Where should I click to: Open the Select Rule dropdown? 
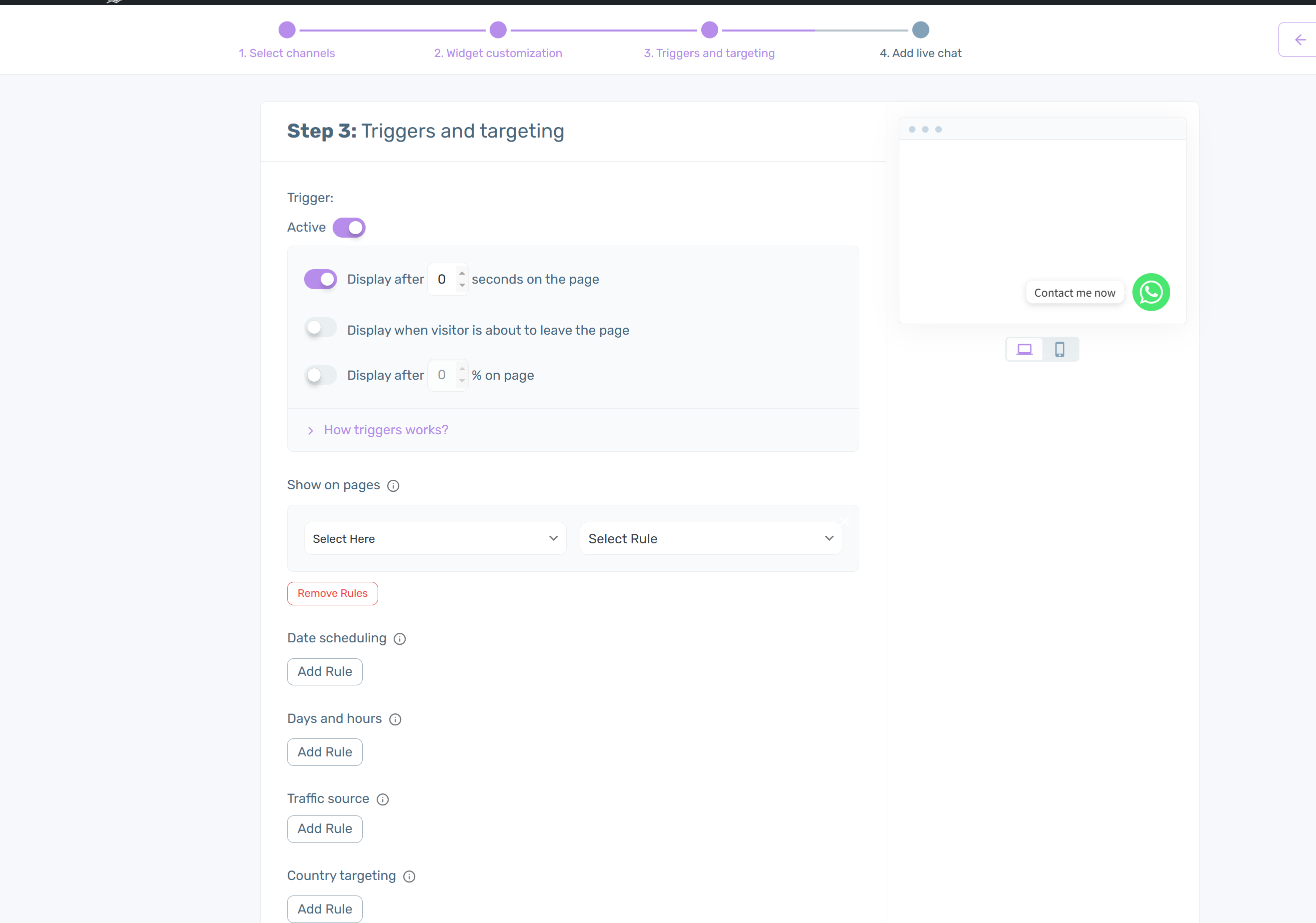[x=710, y=538]
